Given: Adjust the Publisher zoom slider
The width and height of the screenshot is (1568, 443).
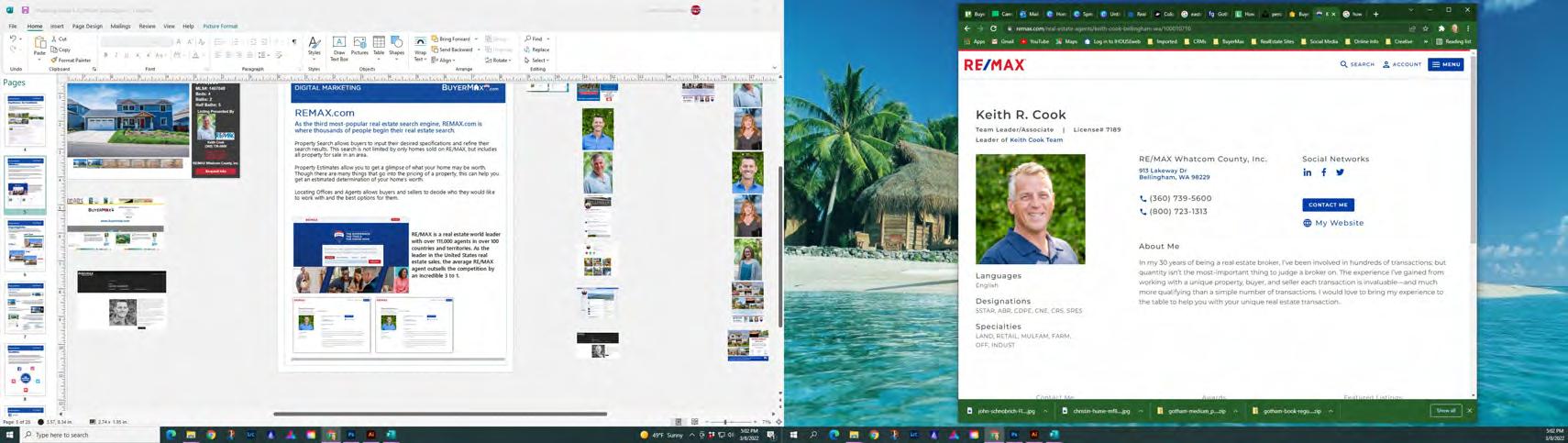Looking at the screenshot, I should coord(725,422).
